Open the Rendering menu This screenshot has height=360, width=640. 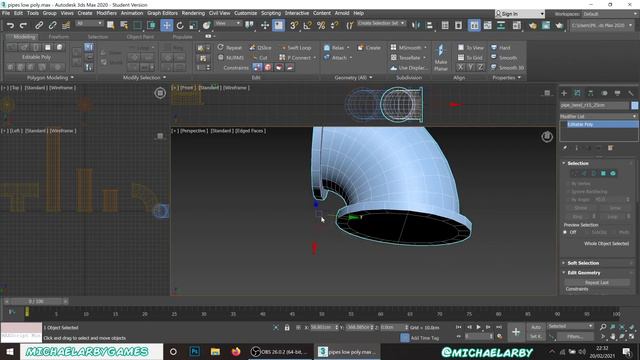(193, 13)
